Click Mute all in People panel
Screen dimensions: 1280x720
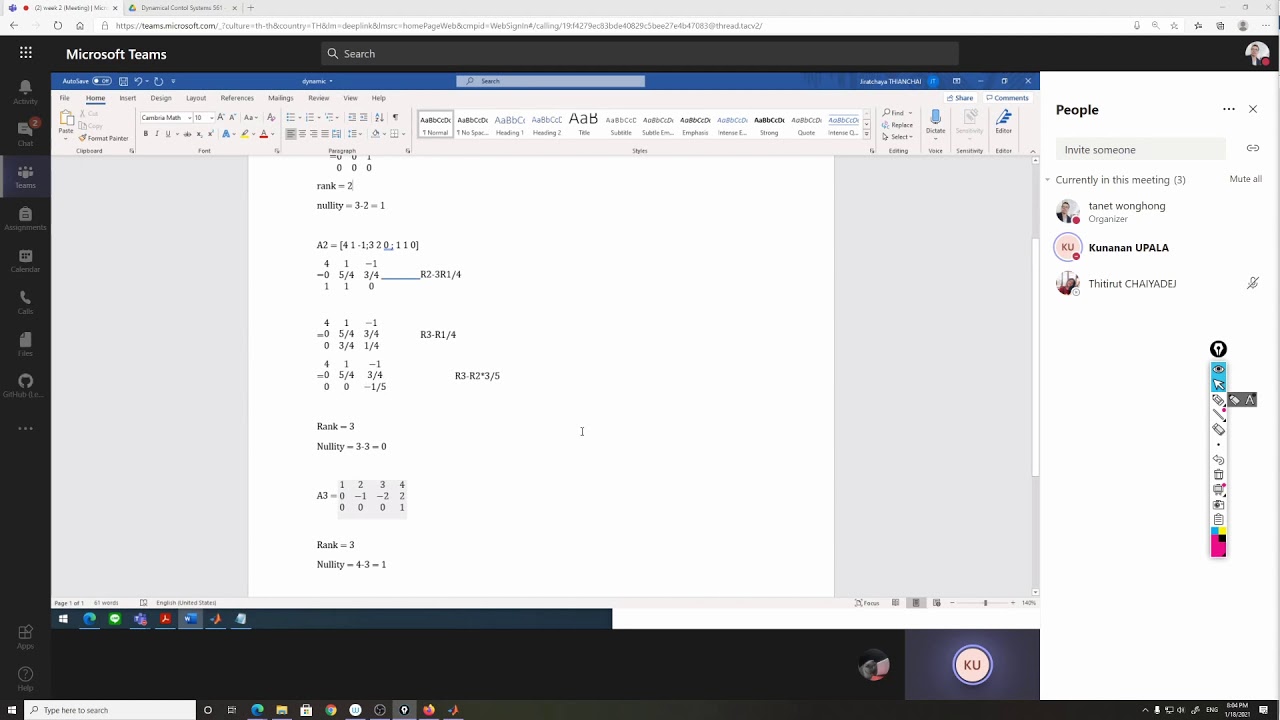click(1245, 179)
